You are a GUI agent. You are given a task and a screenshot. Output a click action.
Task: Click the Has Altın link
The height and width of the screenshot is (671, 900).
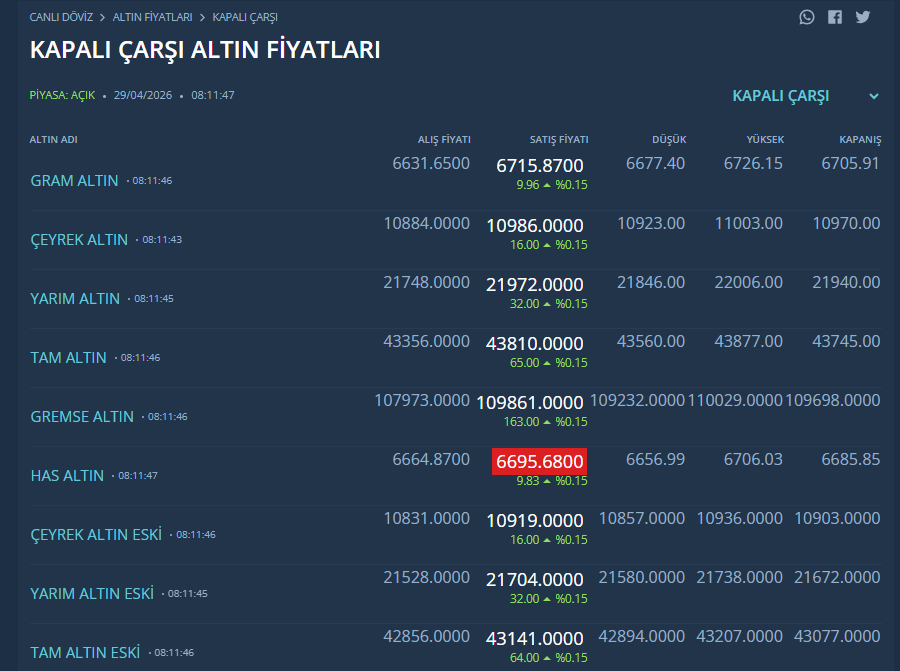67,476
